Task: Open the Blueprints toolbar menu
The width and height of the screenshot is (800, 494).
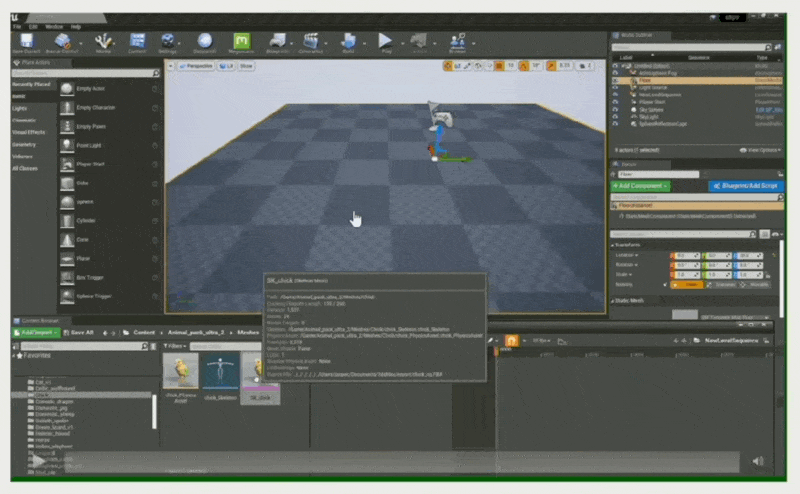Action: click(x=278, y=41)
